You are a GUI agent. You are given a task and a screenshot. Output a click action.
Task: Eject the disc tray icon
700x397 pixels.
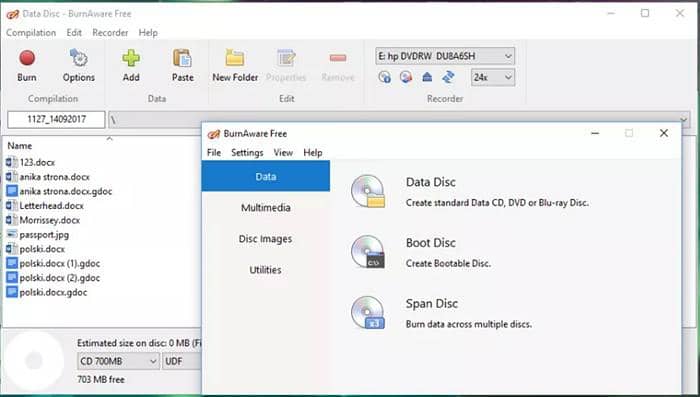pos(427,77)
